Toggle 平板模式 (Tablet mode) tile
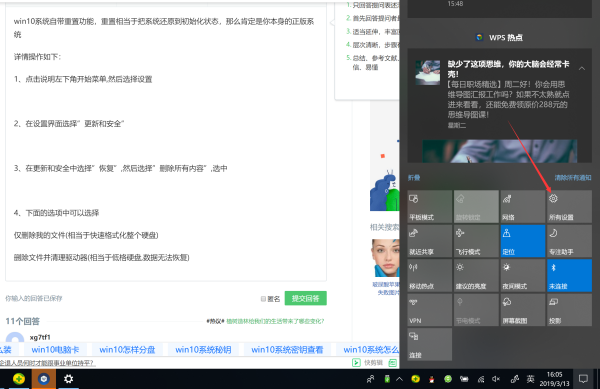The width and height of the screenshot is (600, 389). pyautogui.click(x=429, y=207)
